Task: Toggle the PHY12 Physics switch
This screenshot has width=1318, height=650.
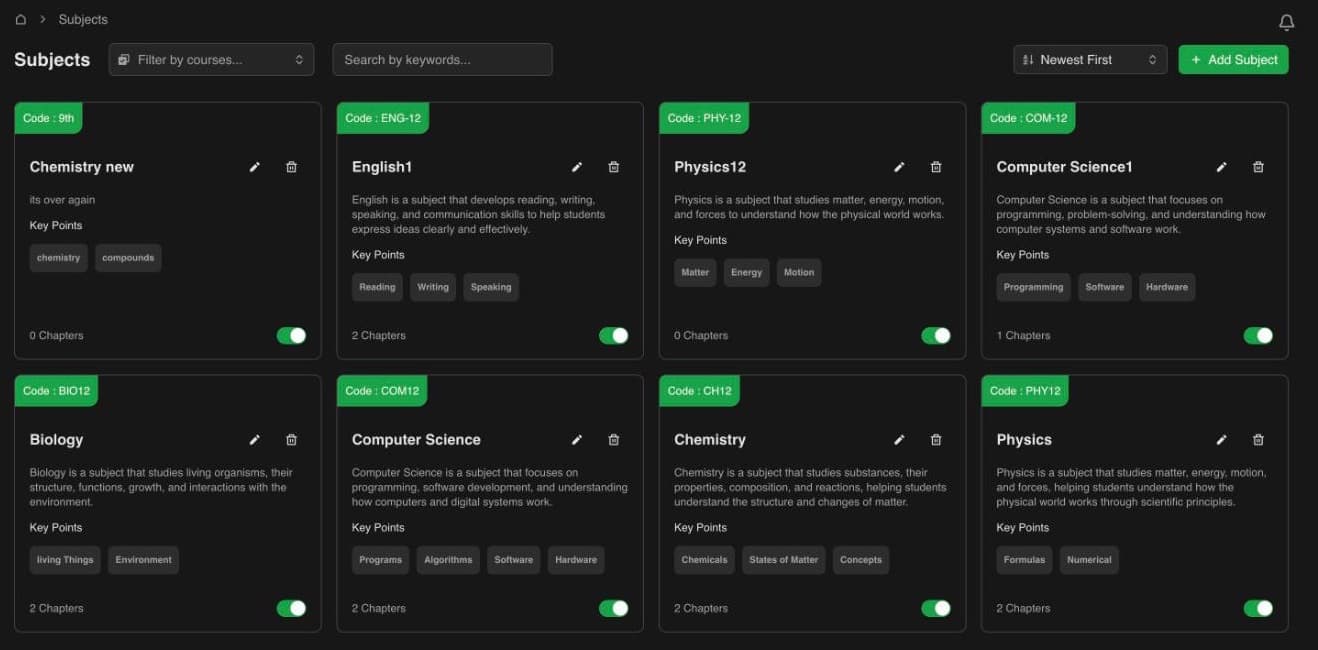Action: click(1258, 608)
